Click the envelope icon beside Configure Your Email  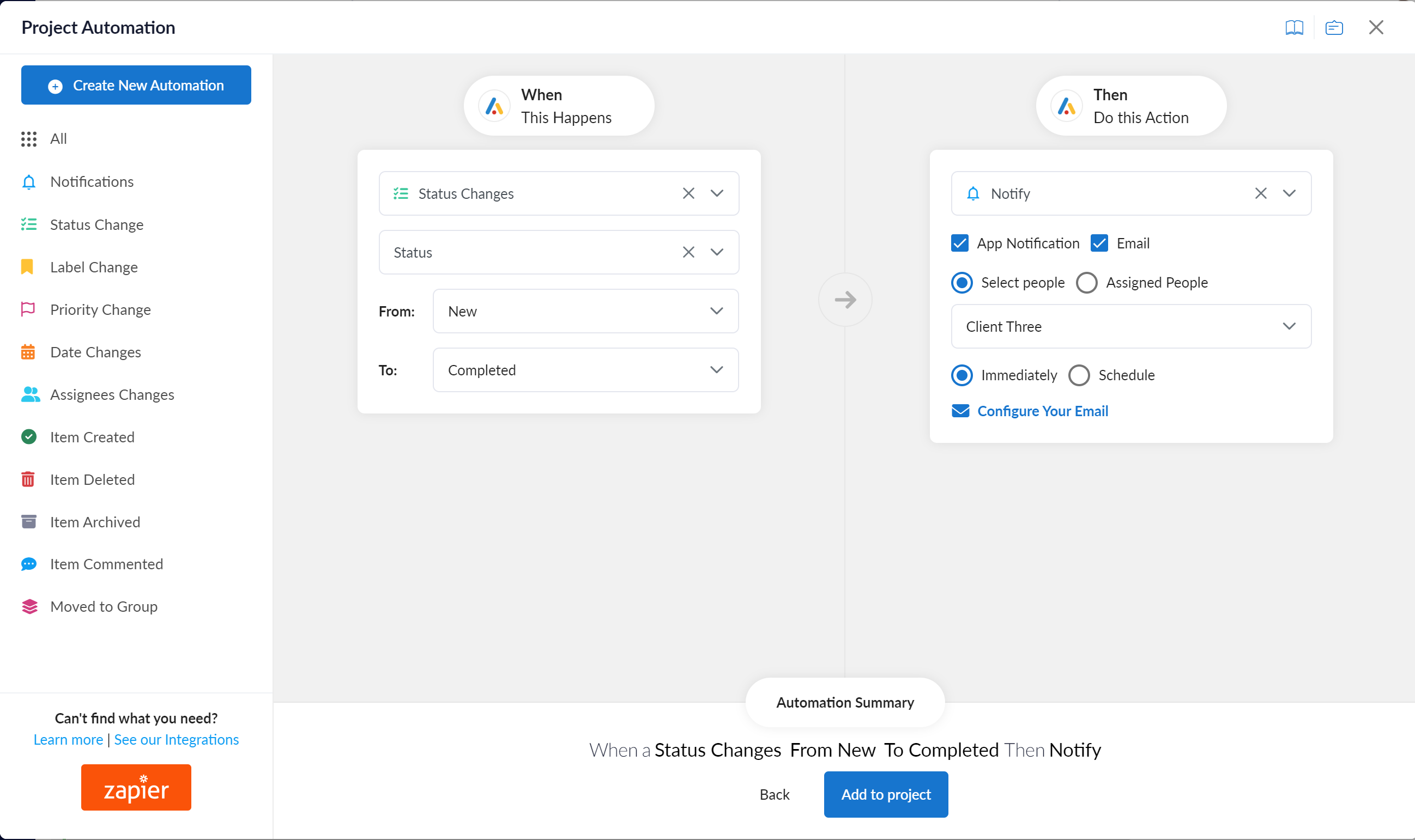[960, 411]
